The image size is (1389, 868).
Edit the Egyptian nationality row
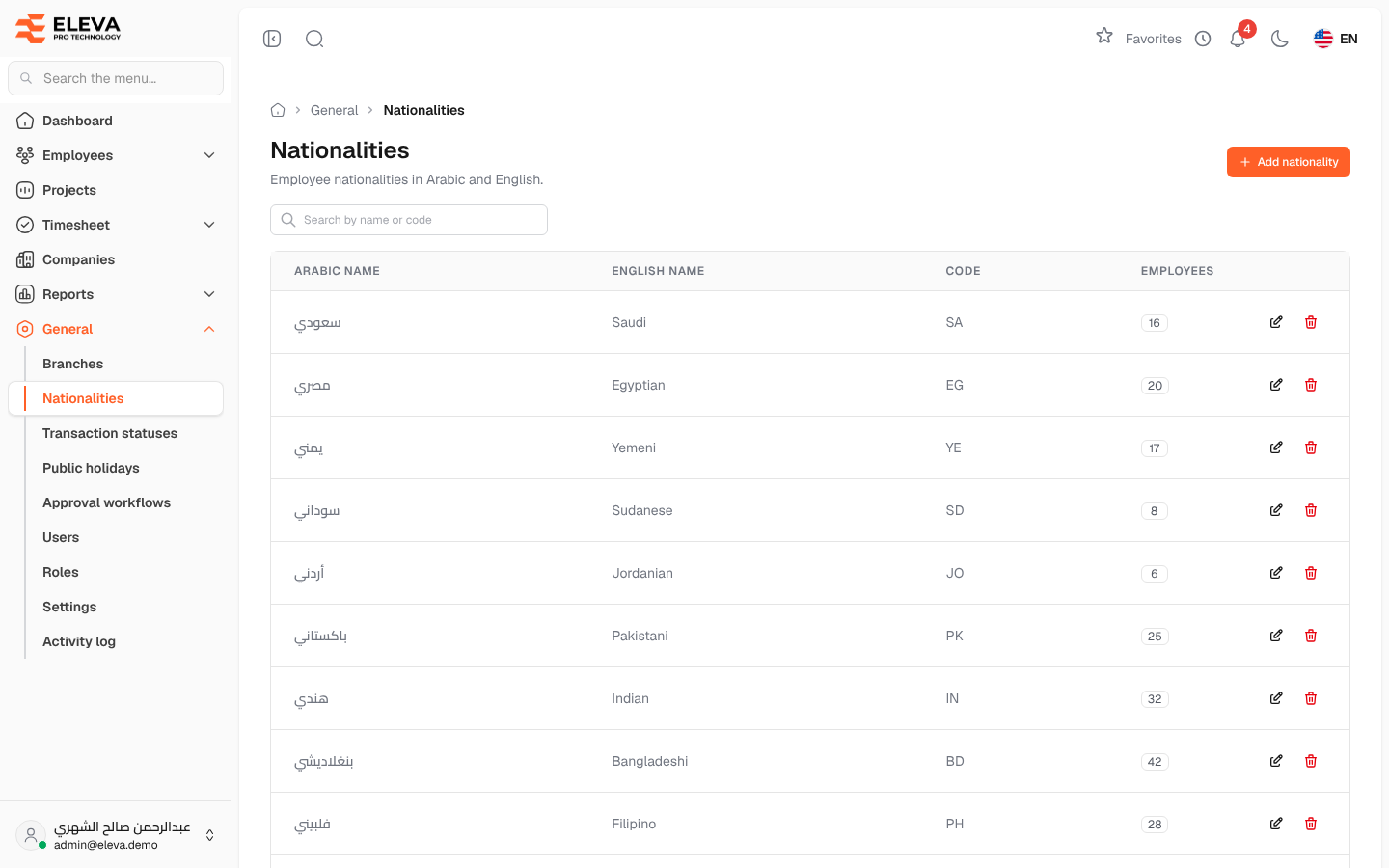point(1276,385)
